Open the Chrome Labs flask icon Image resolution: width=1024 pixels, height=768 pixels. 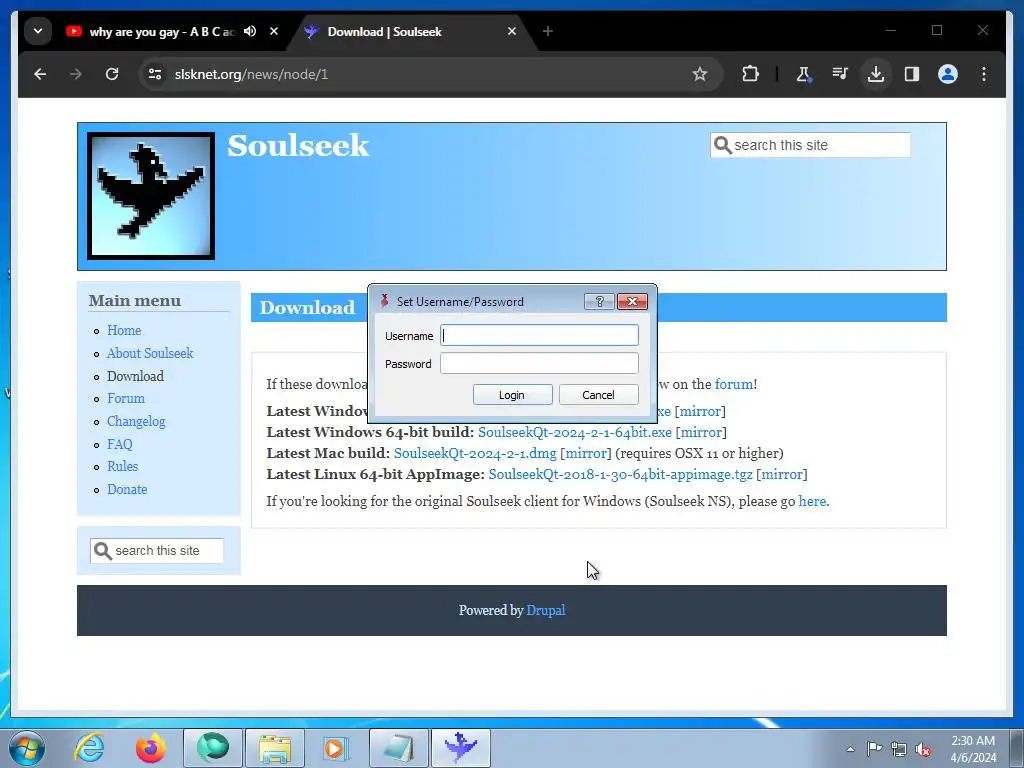[803, 74]
